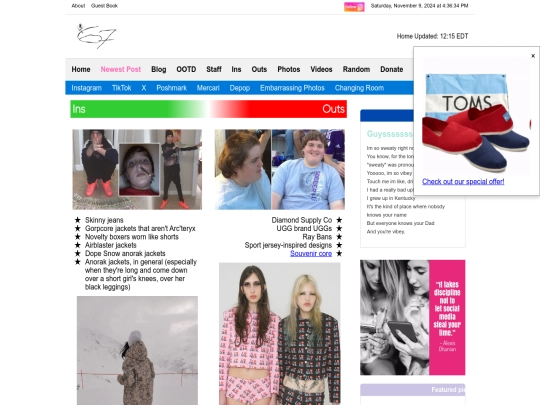Open the Blog menu item
The image size is (540, 405).
[158, 69]
